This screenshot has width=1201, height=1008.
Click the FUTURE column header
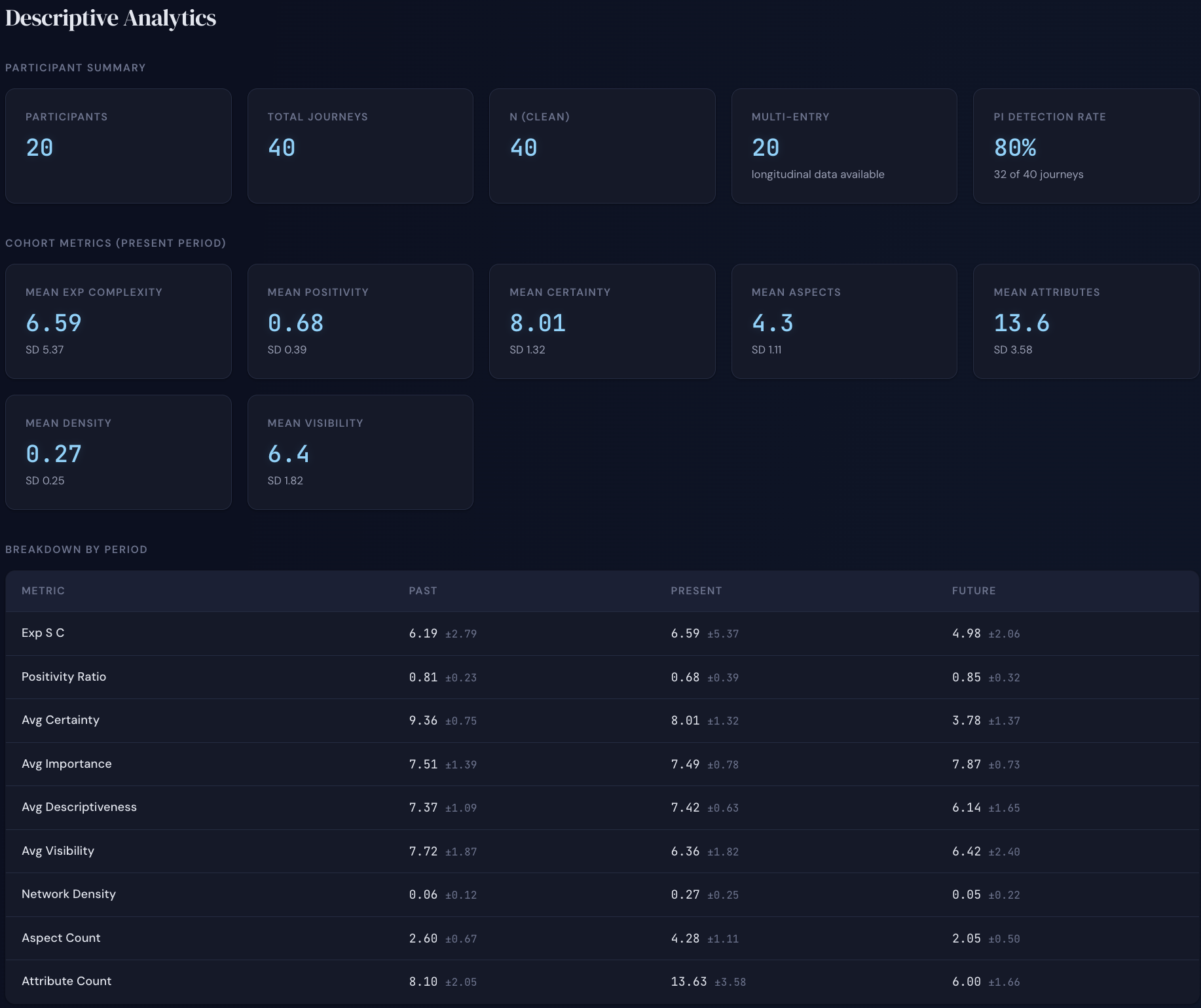[974, 591]
